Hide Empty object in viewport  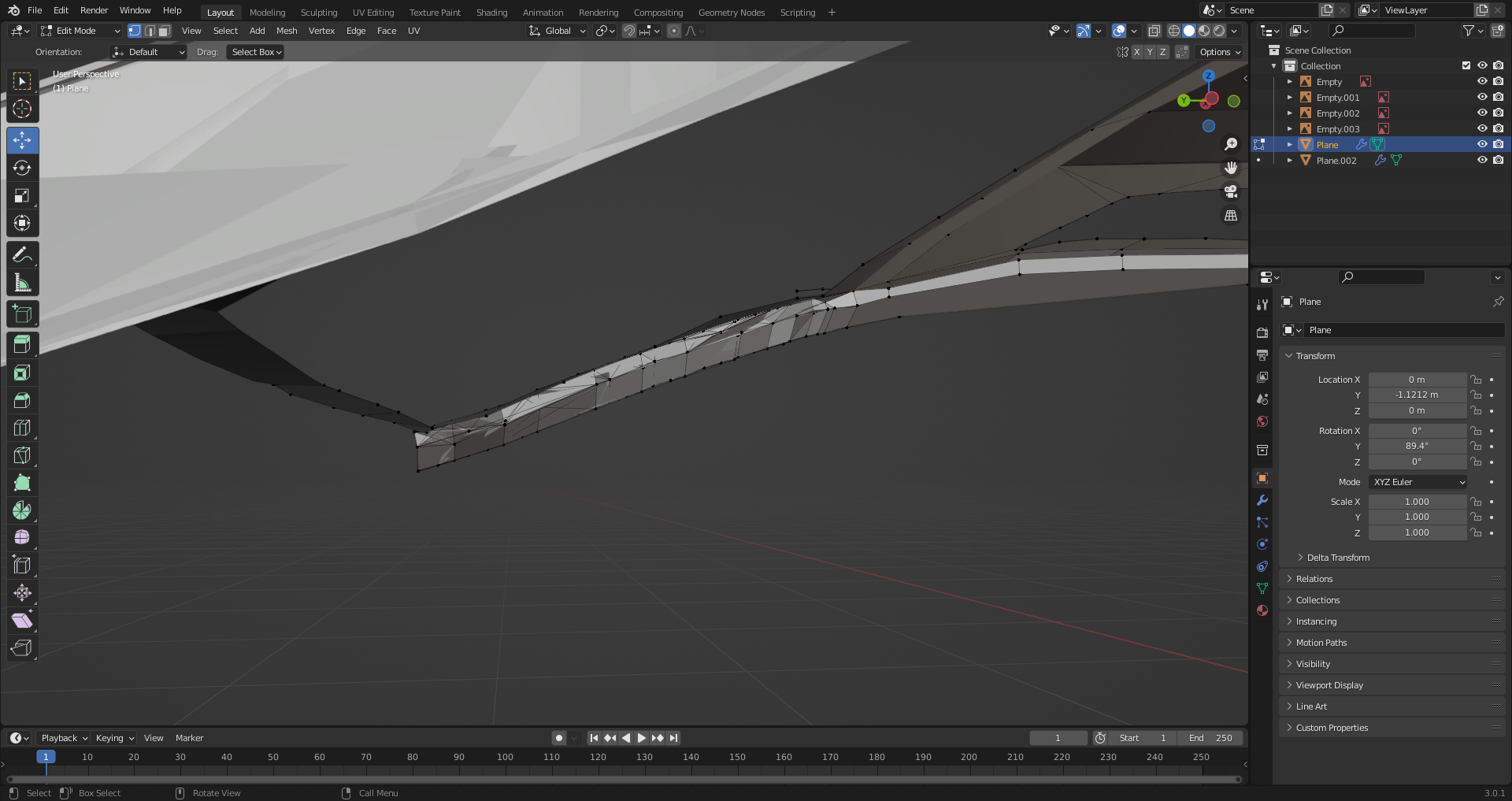point(1482,82)
